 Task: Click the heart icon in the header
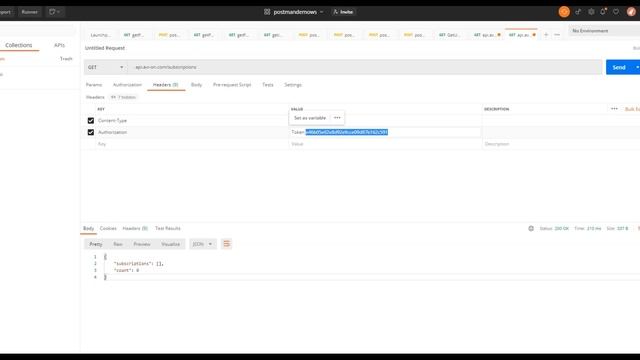(x=616, y=12)
